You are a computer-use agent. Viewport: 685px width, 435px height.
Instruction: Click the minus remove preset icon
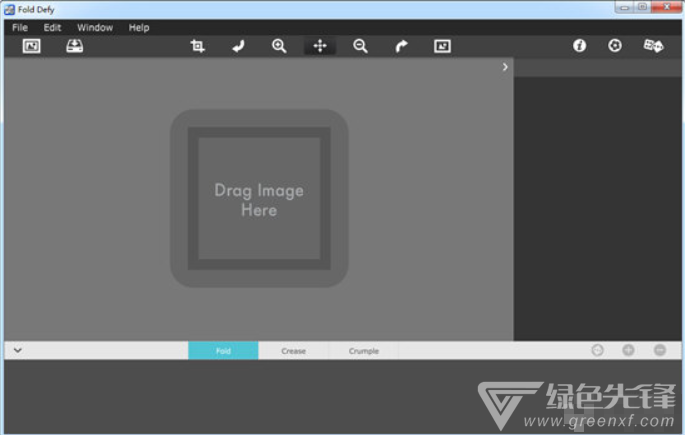pyautogui.click(x=660, y=350)
